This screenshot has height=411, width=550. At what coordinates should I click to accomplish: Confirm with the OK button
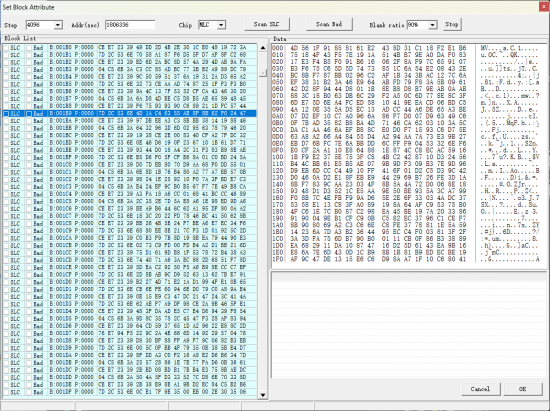coord(523,389)
